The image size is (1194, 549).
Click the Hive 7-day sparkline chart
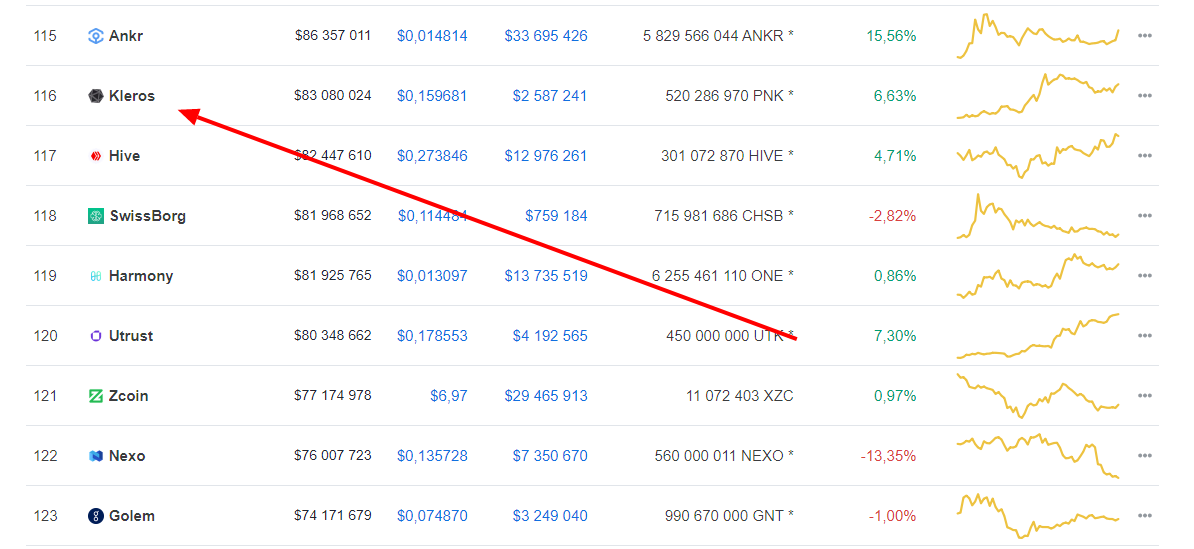tap(1038, 156)
